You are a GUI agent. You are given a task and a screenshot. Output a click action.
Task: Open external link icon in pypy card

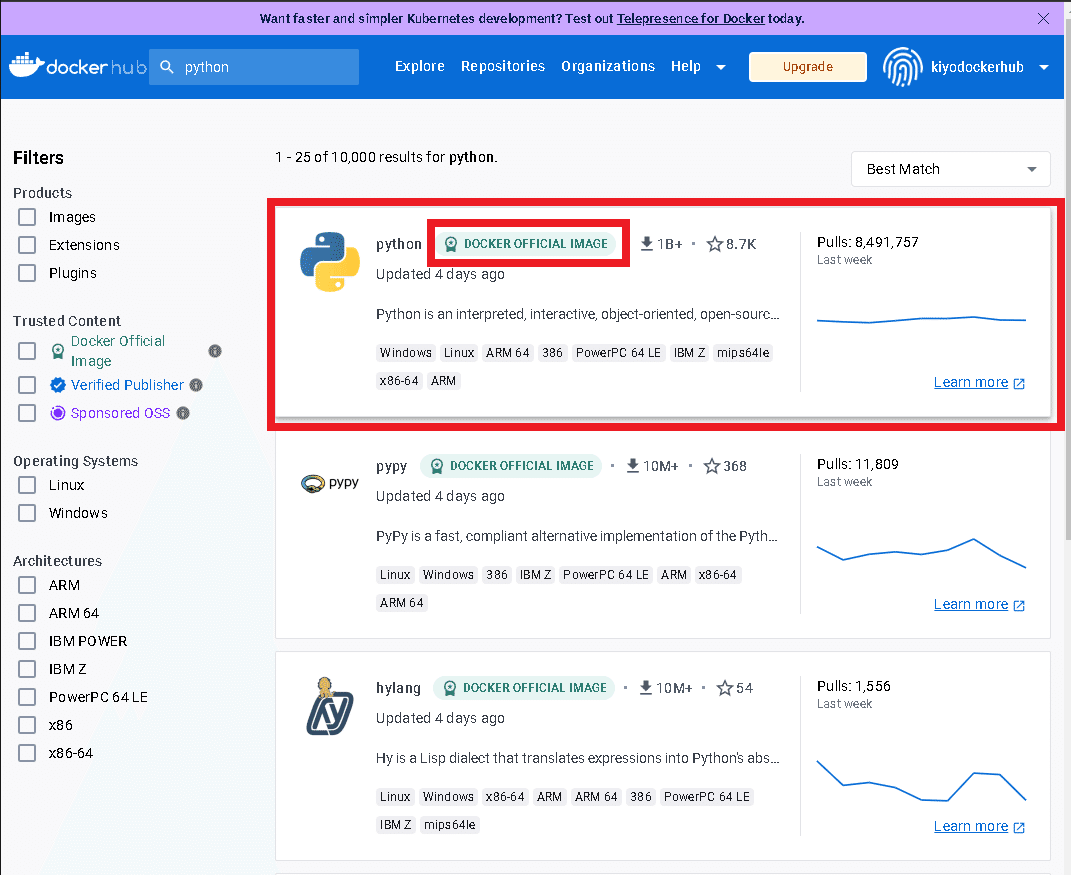click(1019, 605)
